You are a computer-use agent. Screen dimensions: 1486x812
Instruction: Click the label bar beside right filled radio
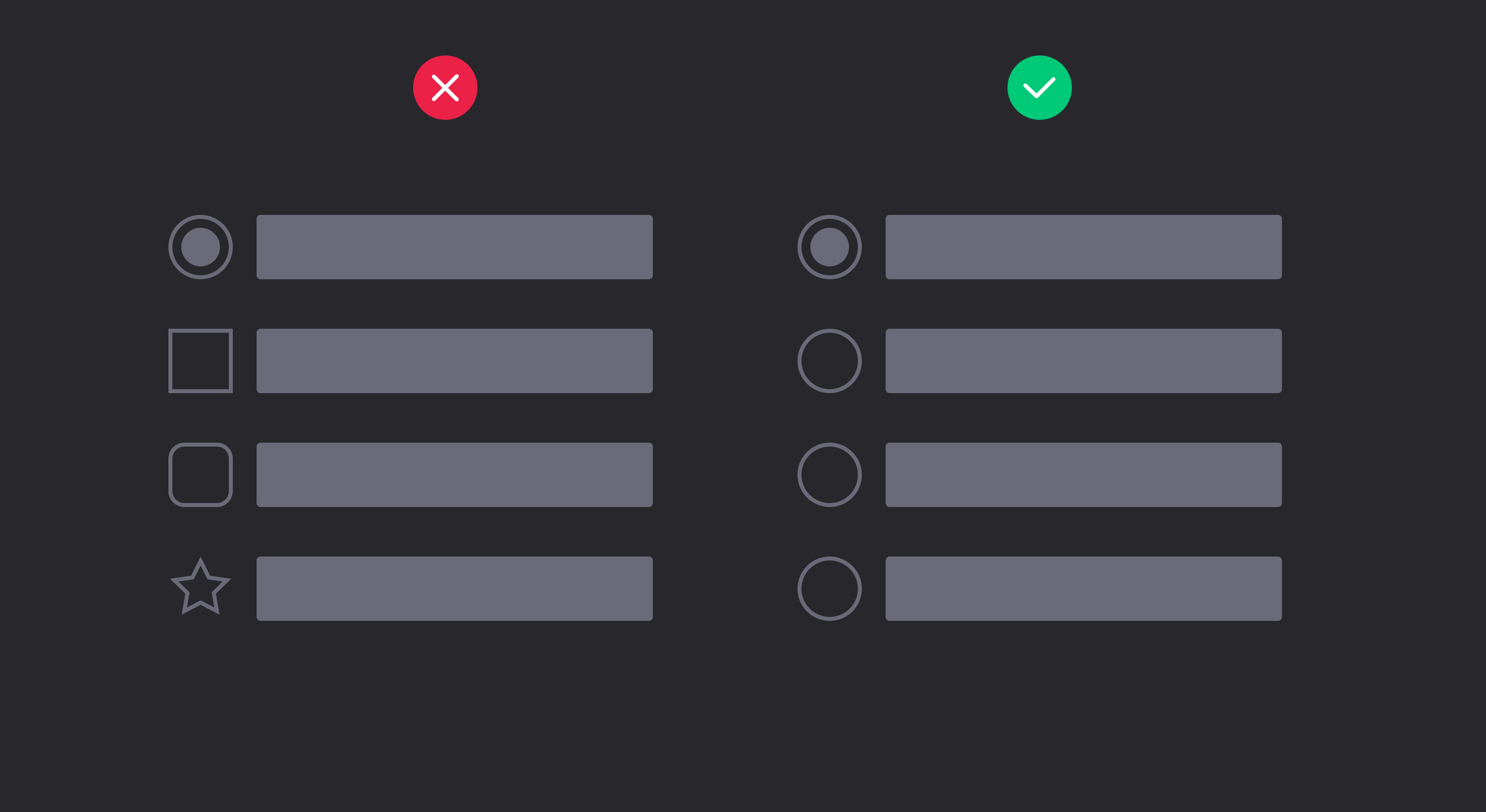1083,247
